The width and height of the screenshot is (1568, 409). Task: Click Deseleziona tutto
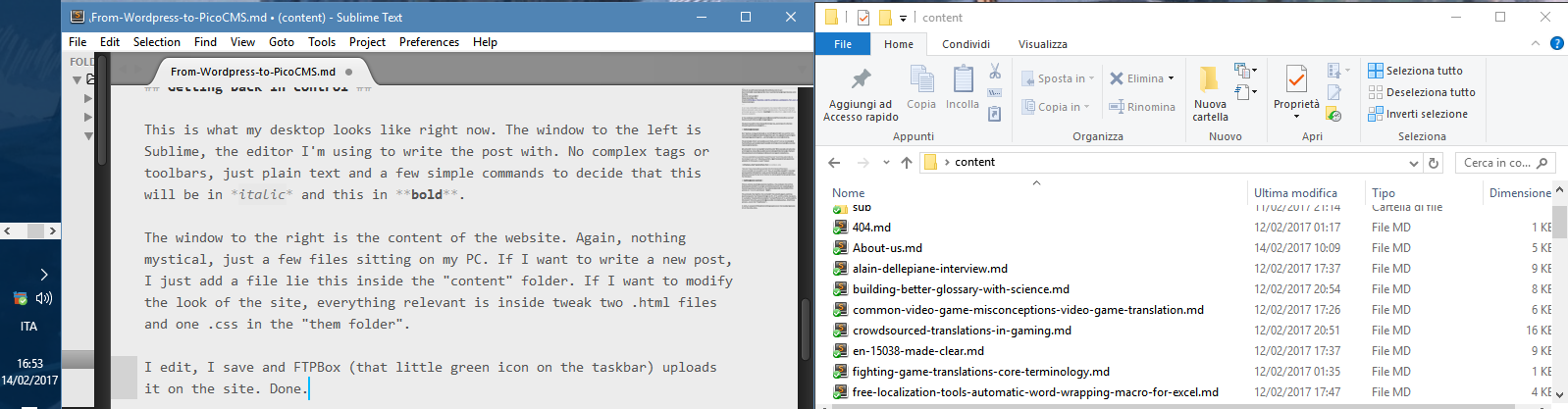pyautogui.click(x=1422, y=92)
